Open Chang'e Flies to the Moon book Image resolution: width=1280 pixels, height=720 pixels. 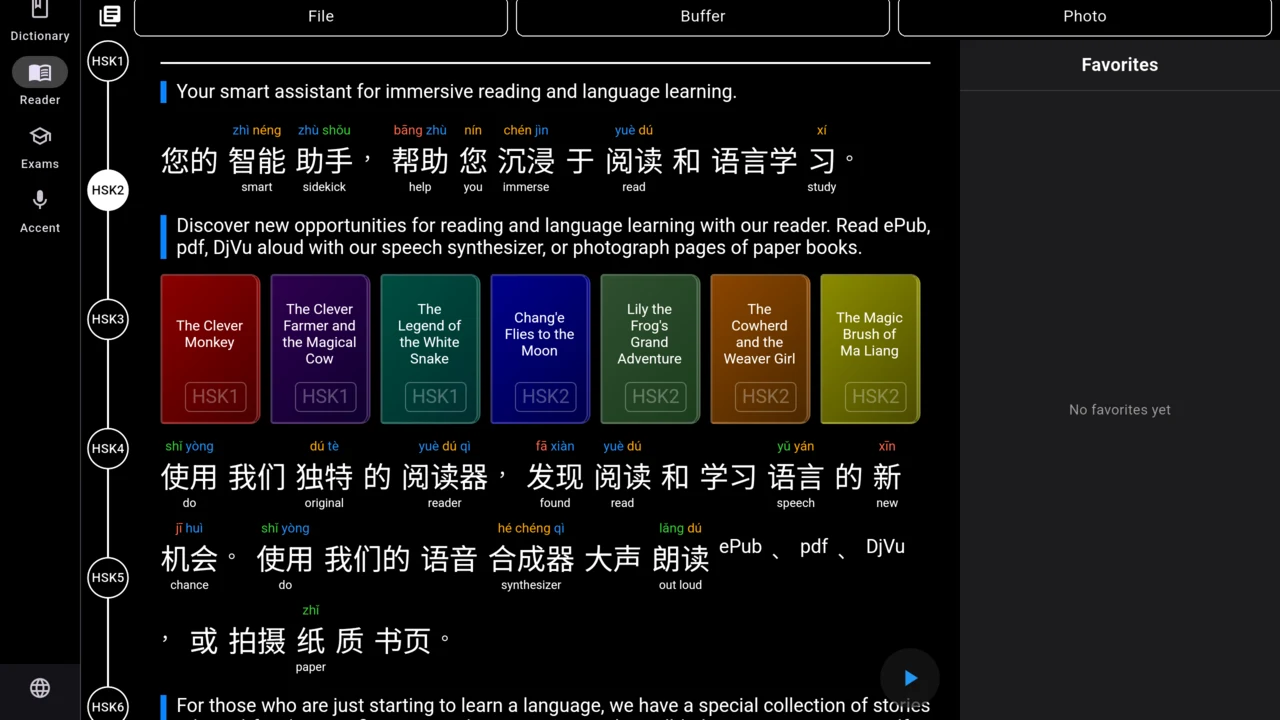point(540,349)
